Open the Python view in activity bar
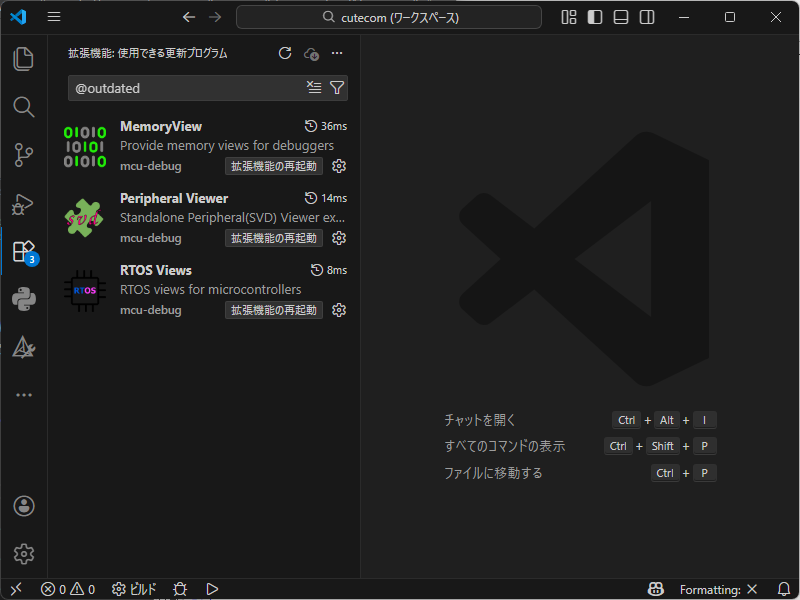 coord(23,299)
